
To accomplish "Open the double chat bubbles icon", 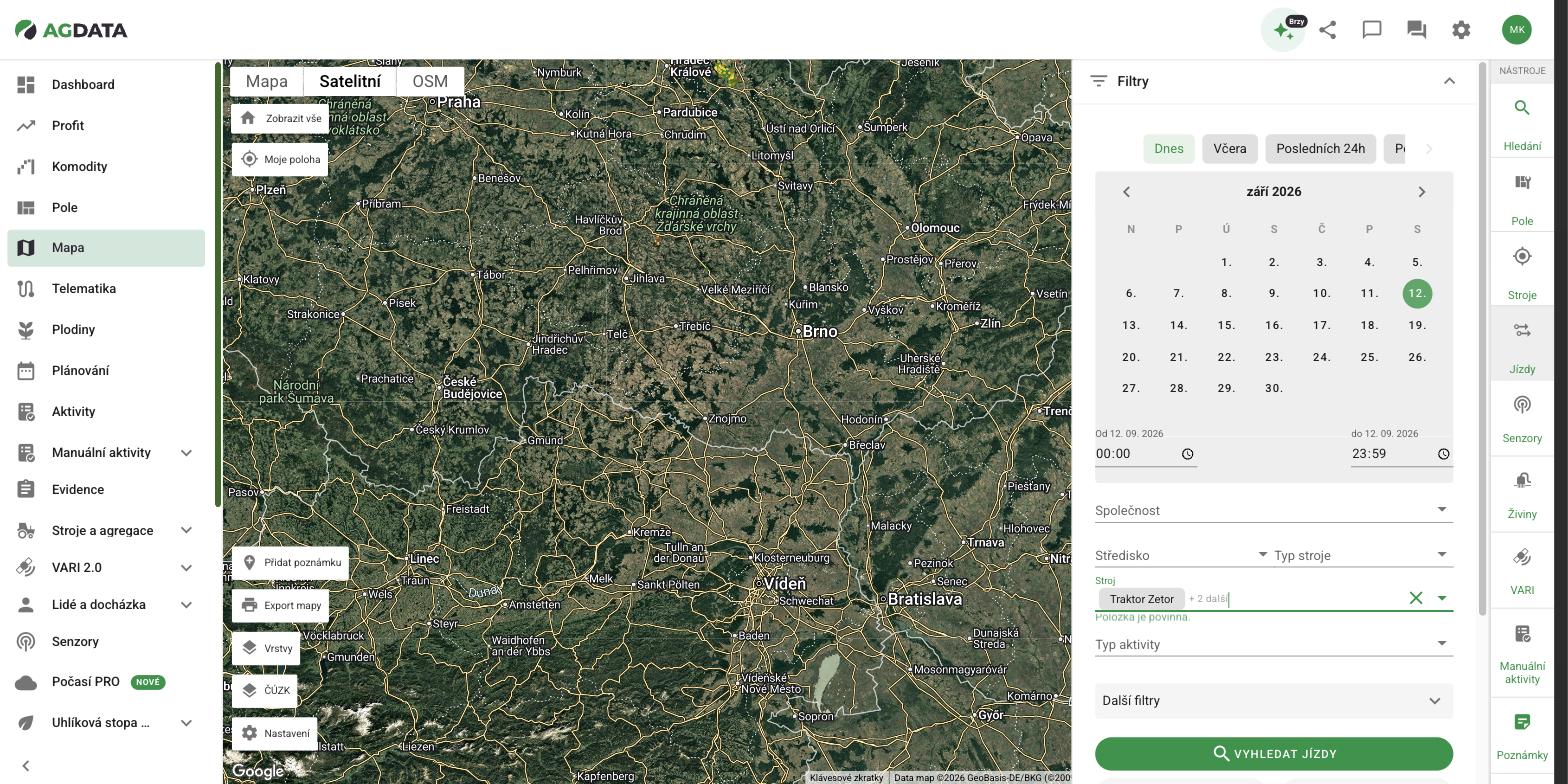I will click(1416, 30).
